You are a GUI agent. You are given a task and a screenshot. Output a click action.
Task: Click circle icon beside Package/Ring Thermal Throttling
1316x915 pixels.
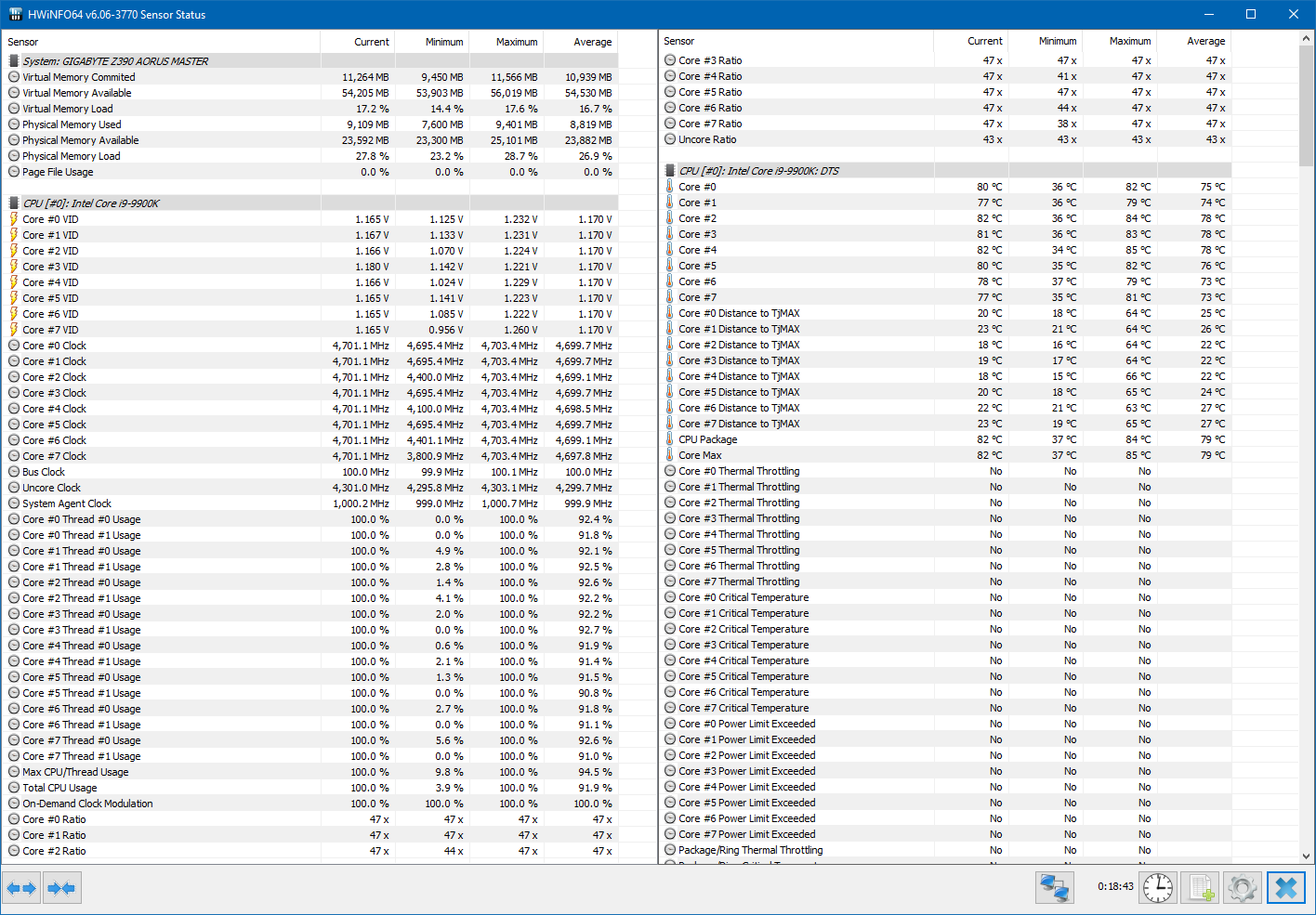(x=670, y=850)
